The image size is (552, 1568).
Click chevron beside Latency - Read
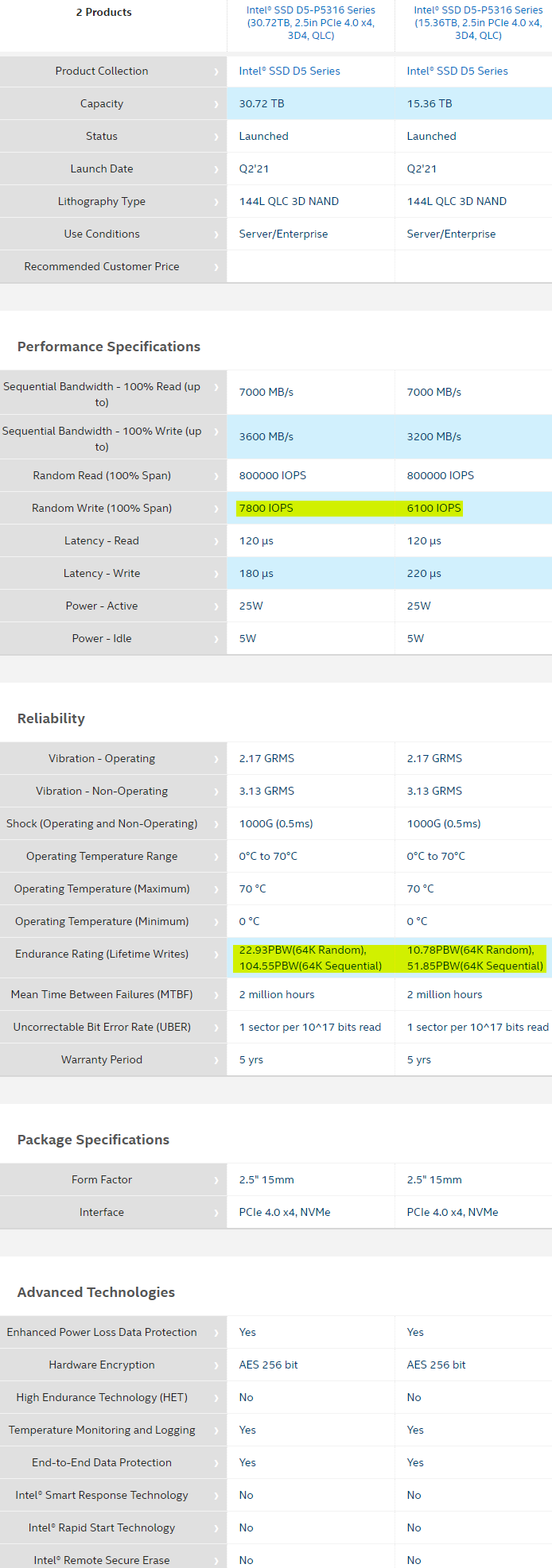216,541
